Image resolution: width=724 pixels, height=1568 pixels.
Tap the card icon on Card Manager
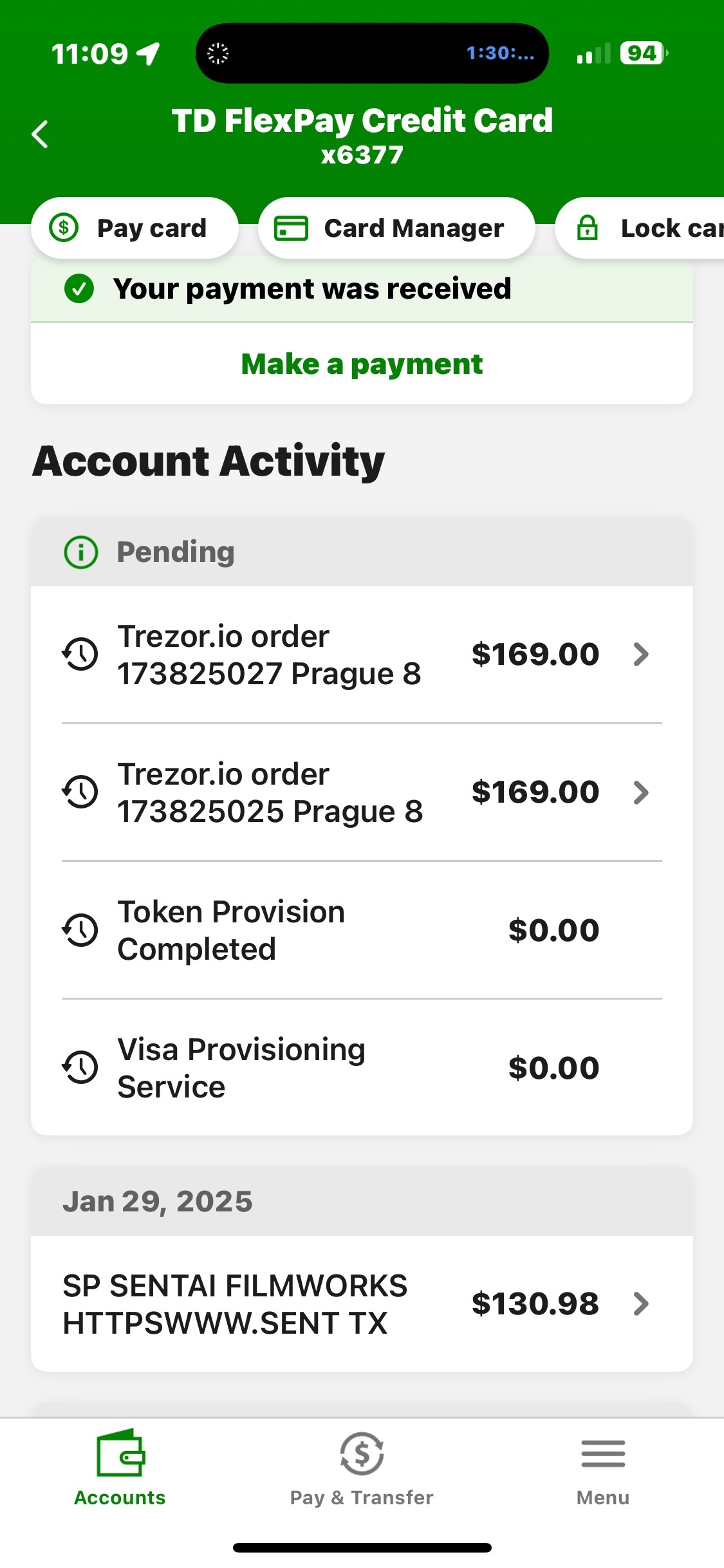[x=291, y=228]
